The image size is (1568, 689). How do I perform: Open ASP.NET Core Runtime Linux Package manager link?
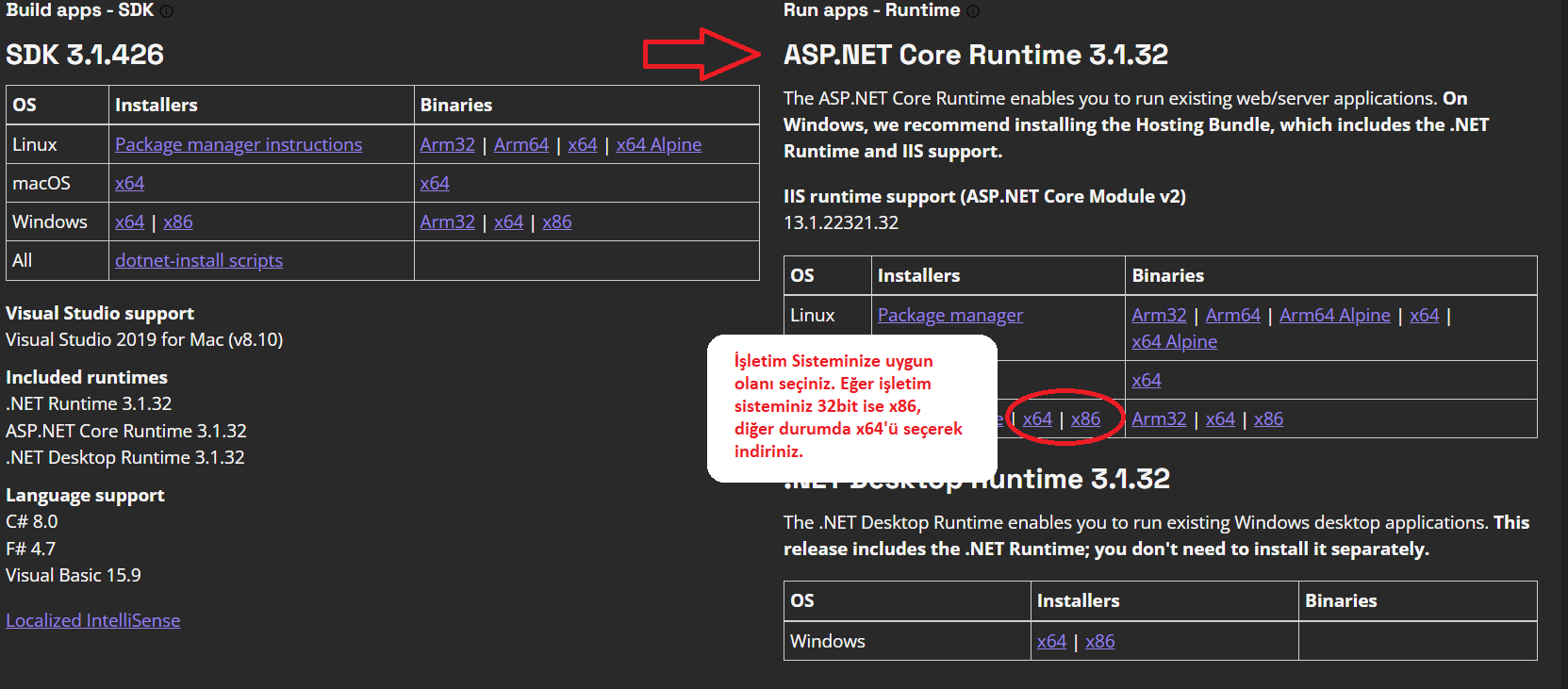pos(949,315)
